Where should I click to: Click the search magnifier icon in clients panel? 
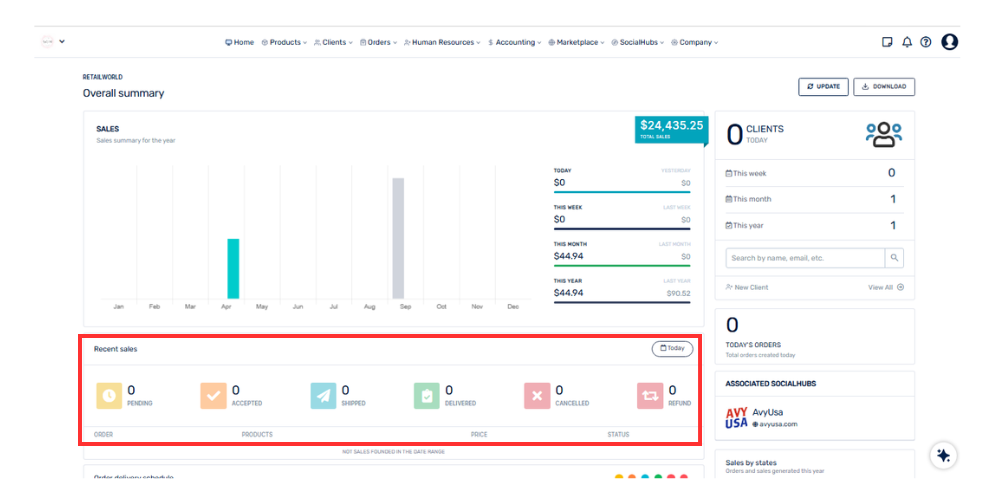tap(894, 258)
